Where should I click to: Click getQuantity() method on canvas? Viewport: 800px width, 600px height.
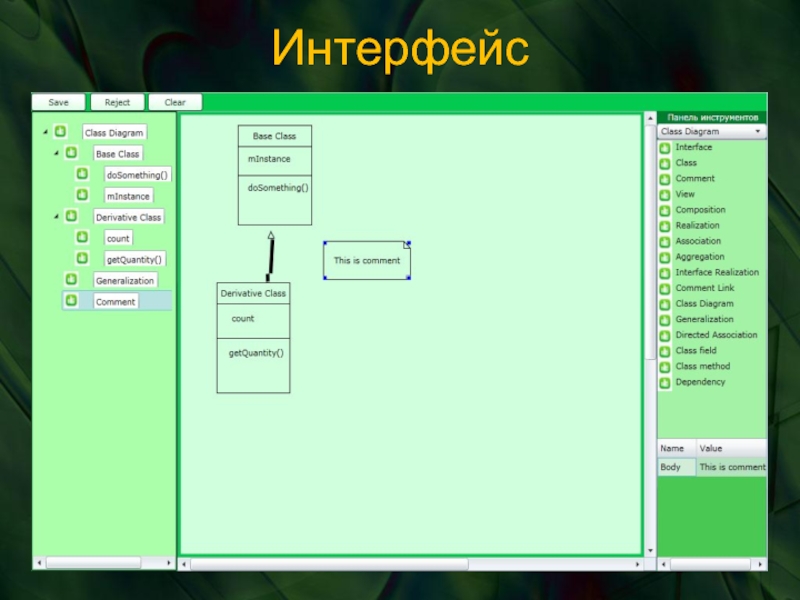click(x=256, y=353)
